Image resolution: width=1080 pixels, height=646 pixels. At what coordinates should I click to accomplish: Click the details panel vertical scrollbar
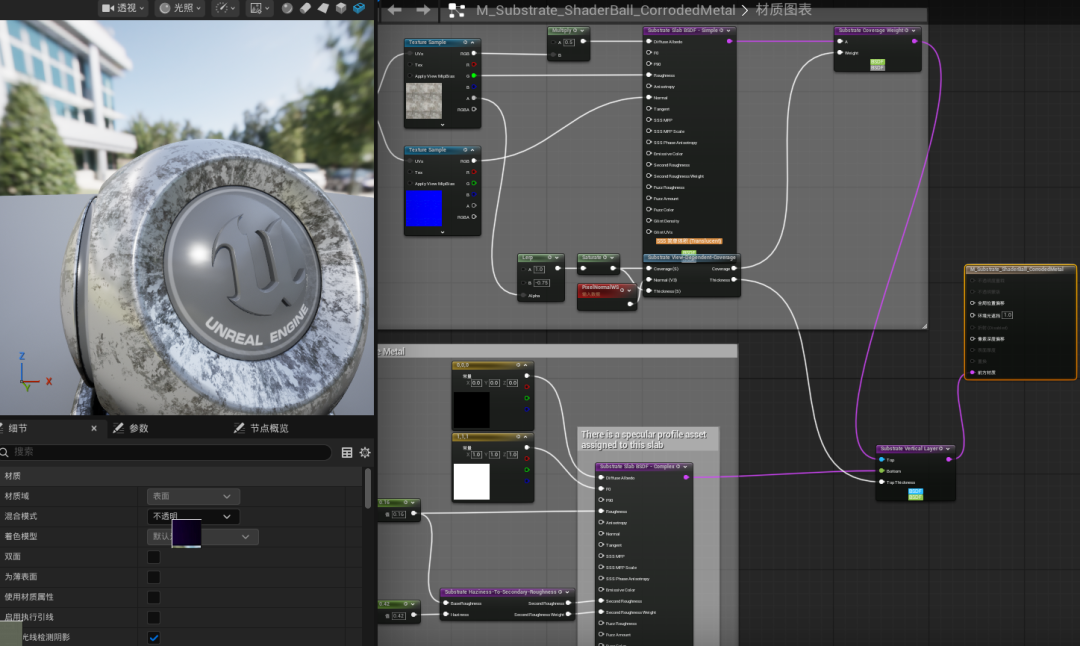click(x=368, y=488)
